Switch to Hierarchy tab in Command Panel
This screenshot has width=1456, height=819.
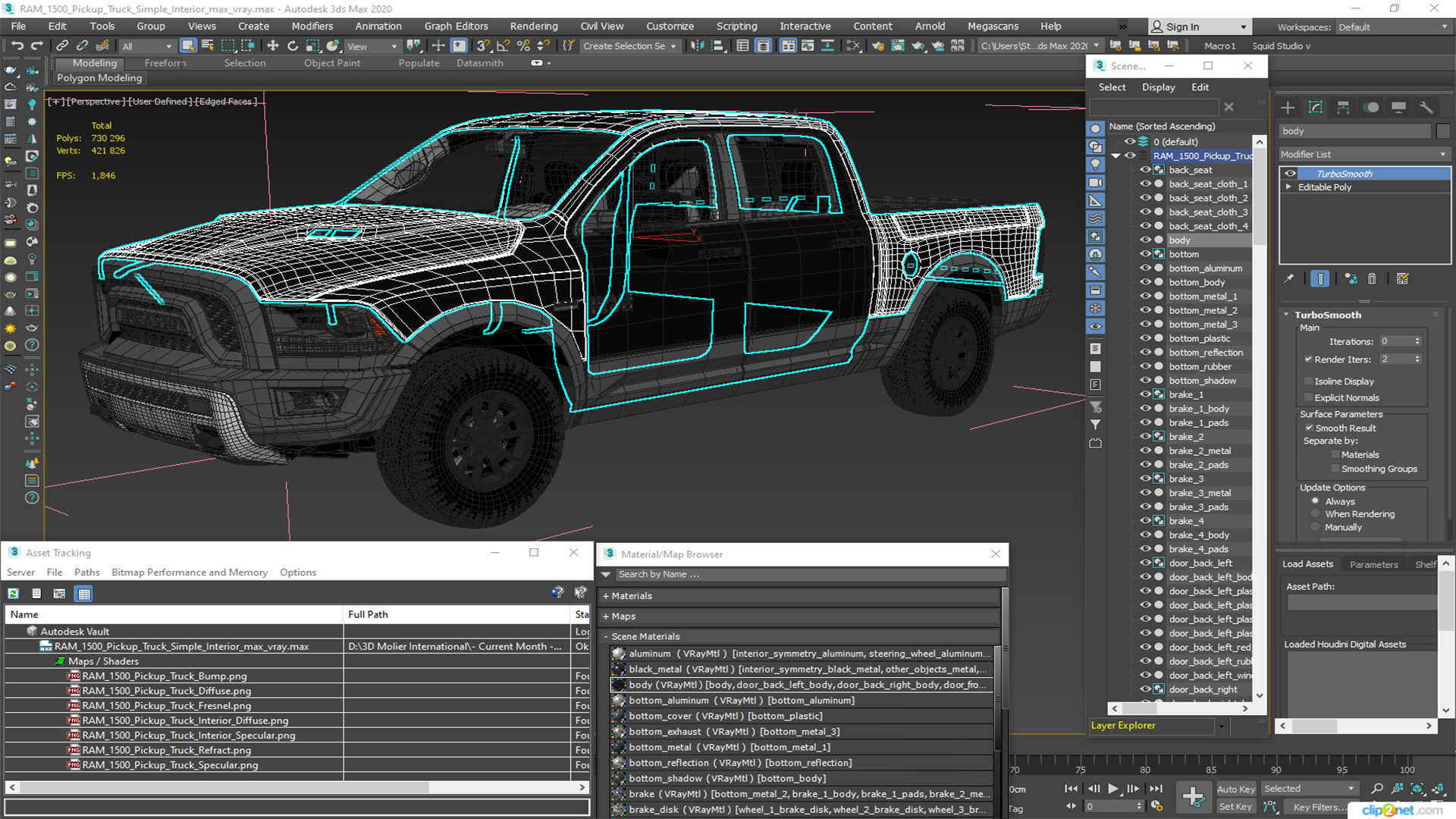point(1343,108)
